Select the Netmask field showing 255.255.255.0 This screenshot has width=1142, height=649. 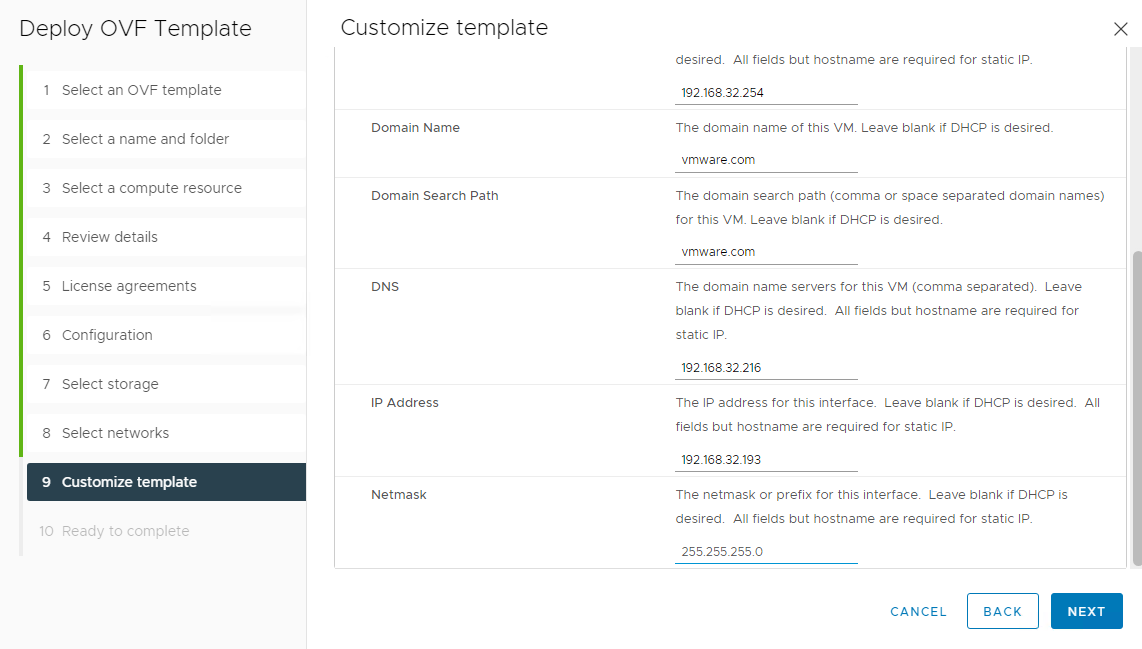click(766, 550)
